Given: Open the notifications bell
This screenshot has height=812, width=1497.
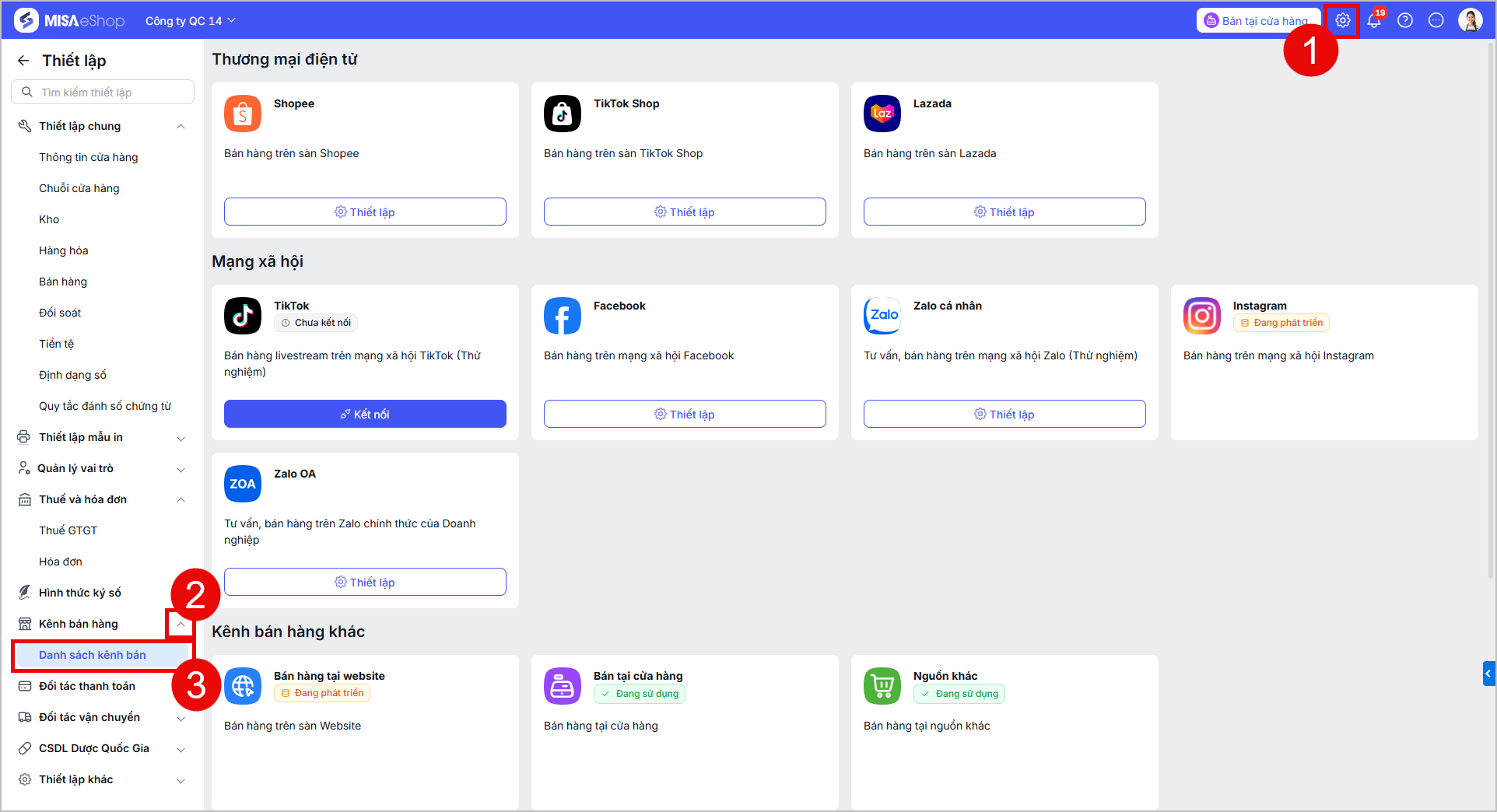Looking at the screenshot, I should point(1374,20).
